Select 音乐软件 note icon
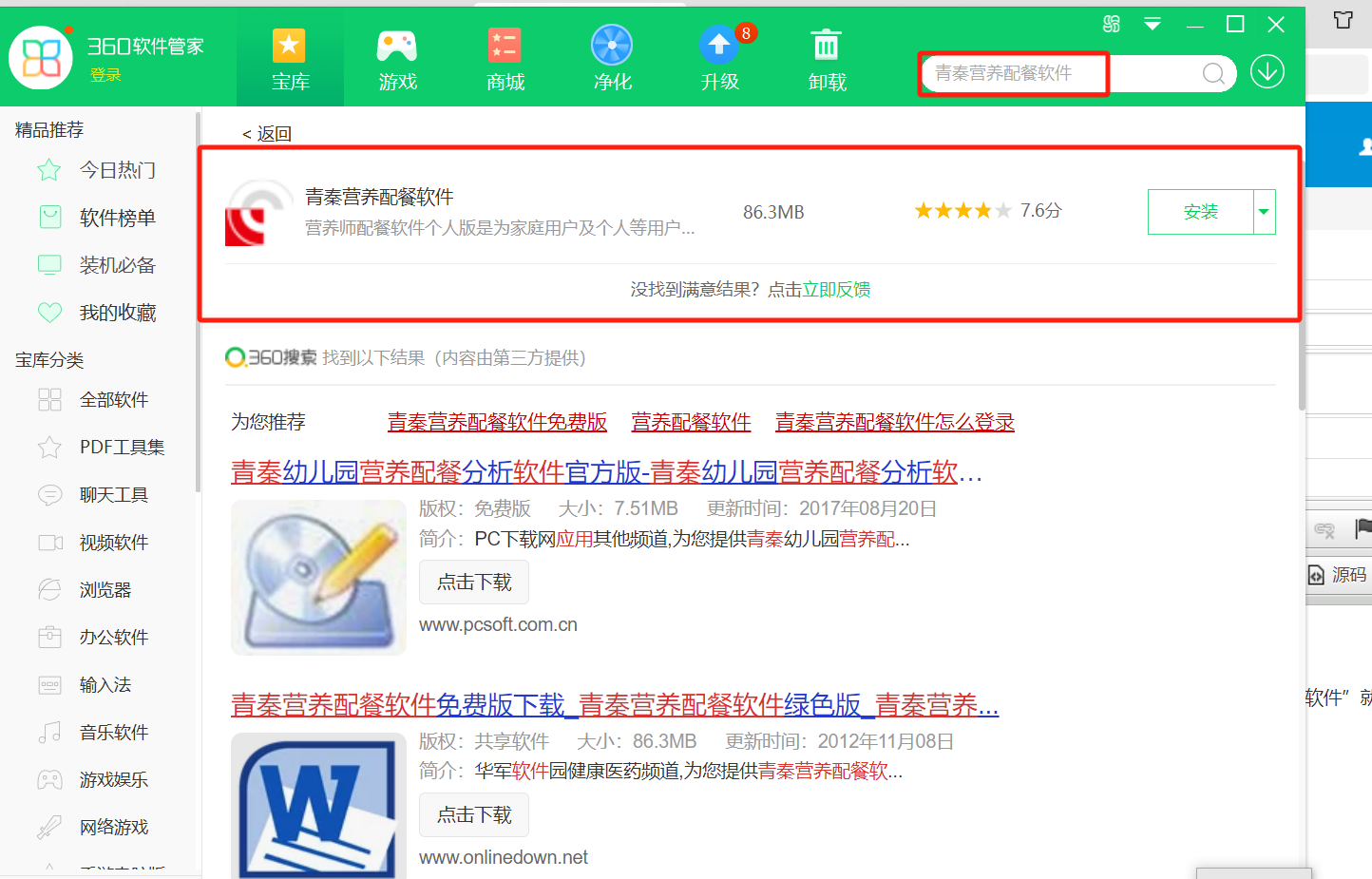The image size is (1372, 879). tap(49, 733)
